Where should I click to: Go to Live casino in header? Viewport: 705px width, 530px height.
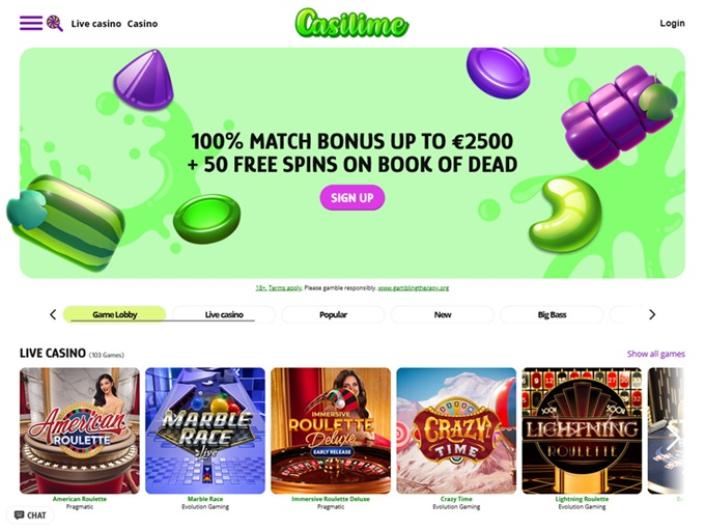[x=96, y=23]
